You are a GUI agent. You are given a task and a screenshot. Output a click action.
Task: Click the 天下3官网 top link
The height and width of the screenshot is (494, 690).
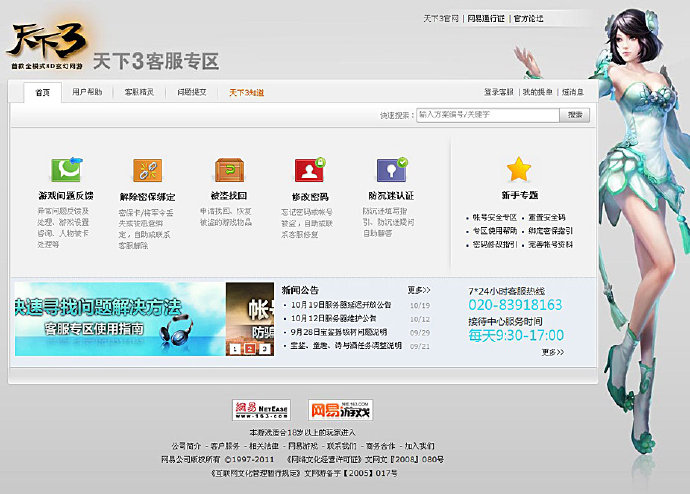[441, 18]
